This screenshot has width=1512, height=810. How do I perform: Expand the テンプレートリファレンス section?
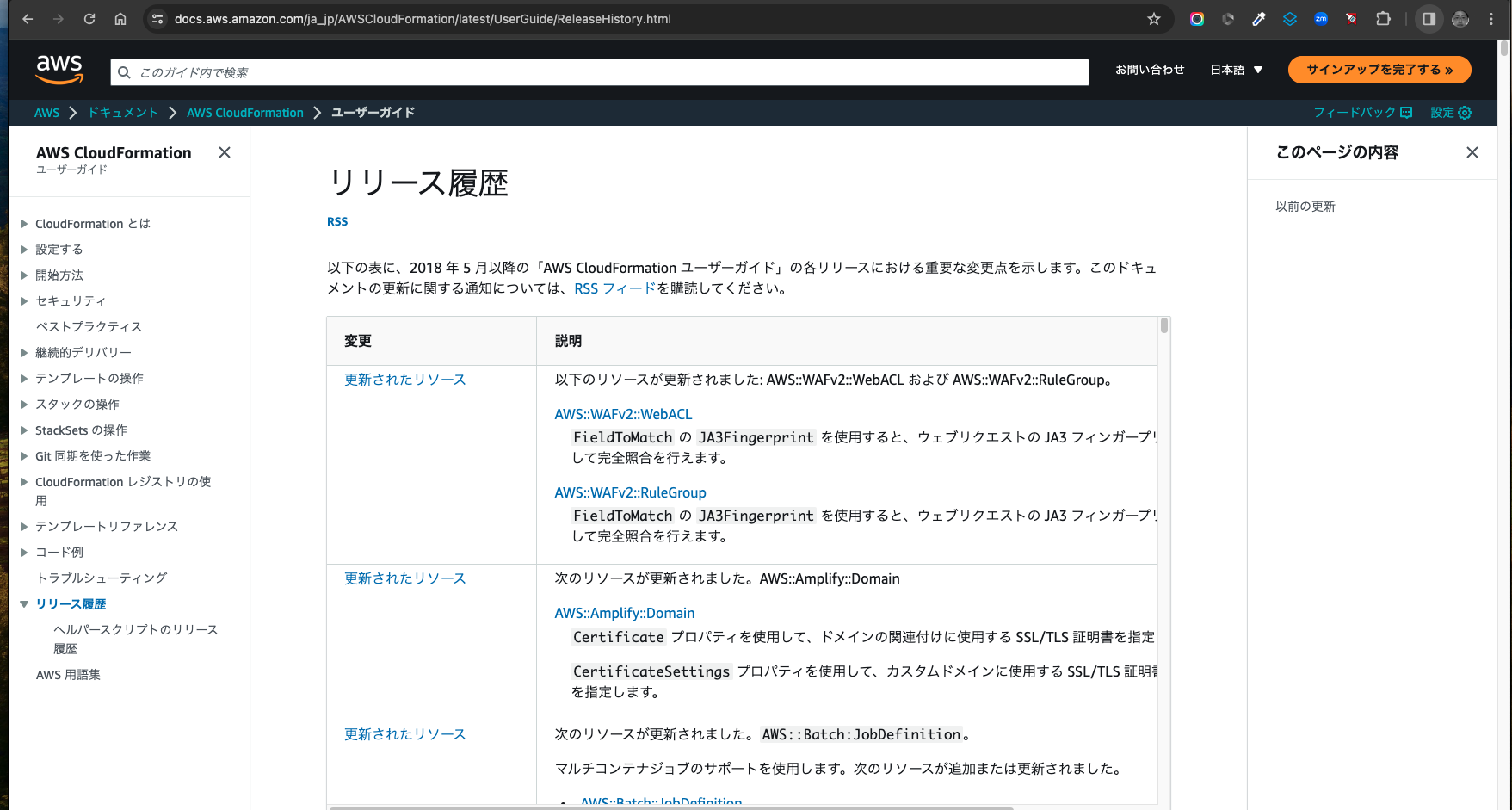[x=24, y=527]
